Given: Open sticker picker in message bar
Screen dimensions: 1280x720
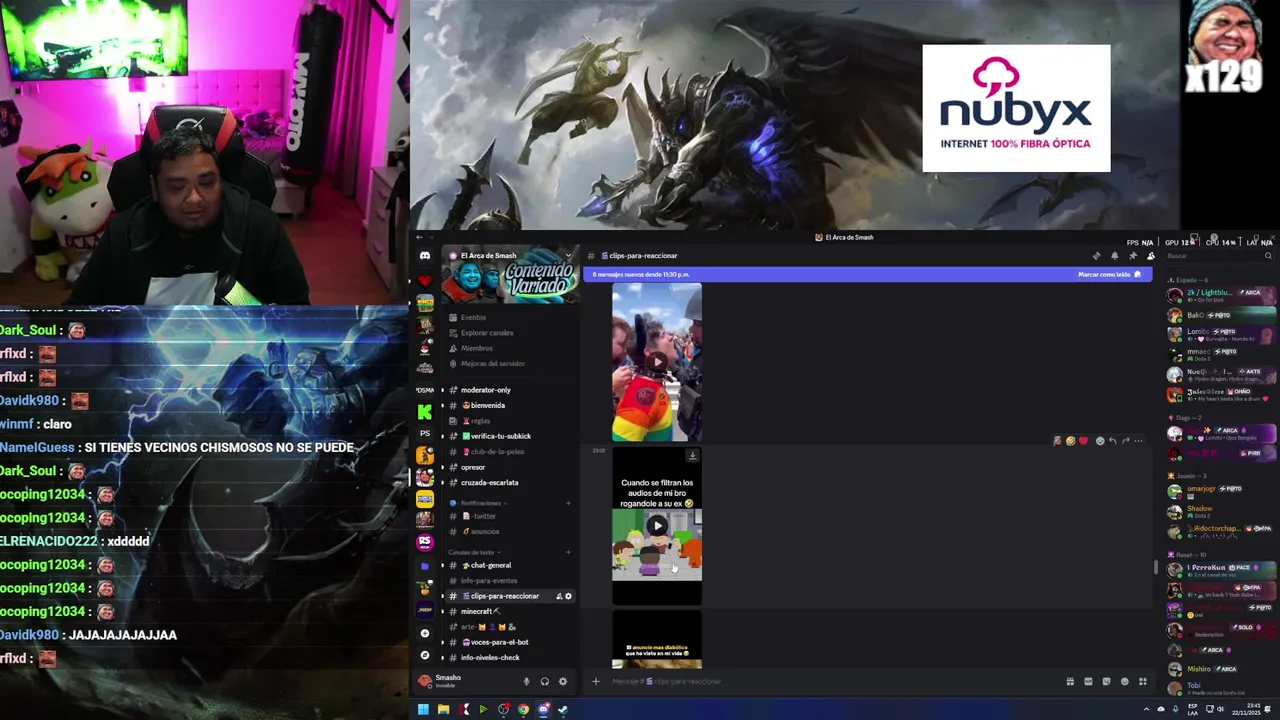Looking at the screenshot, I should [1106, 681].
